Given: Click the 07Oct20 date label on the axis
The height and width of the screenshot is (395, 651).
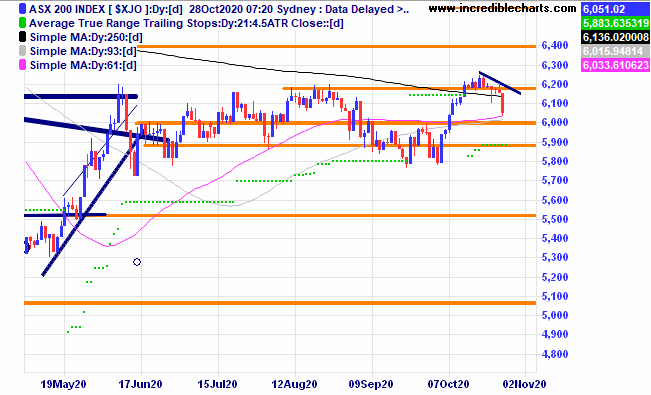Looking at the screenshot, I should pos(448,384).
